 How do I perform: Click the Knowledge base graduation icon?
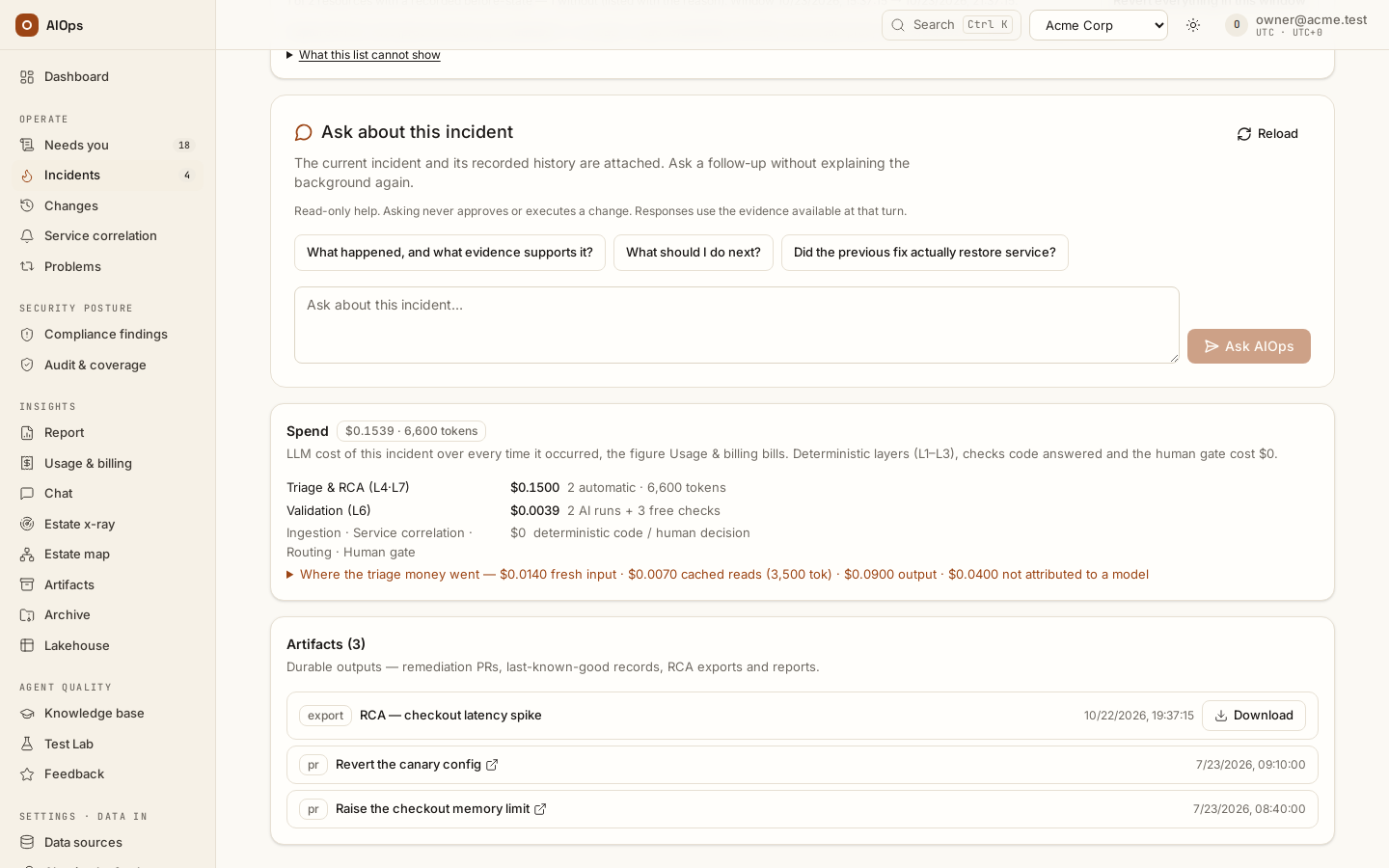pos(27,714)
